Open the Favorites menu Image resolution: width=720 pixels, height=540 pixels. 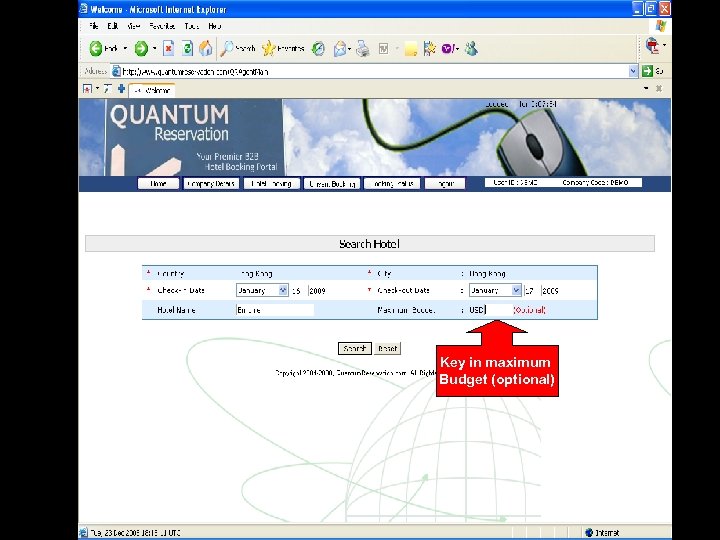pos(162,26)
